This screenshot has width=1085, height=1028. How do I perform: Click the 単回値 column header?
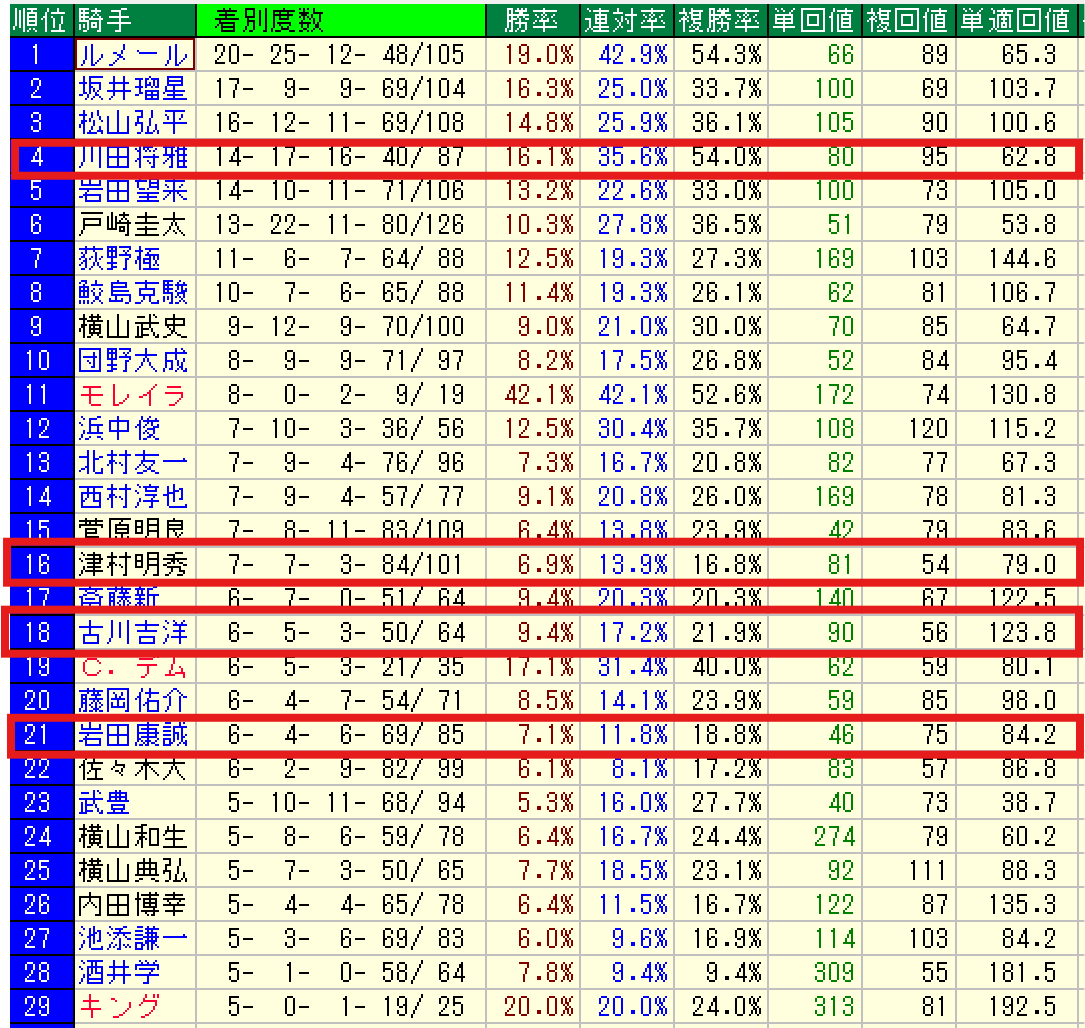click(x=814, y=19)
